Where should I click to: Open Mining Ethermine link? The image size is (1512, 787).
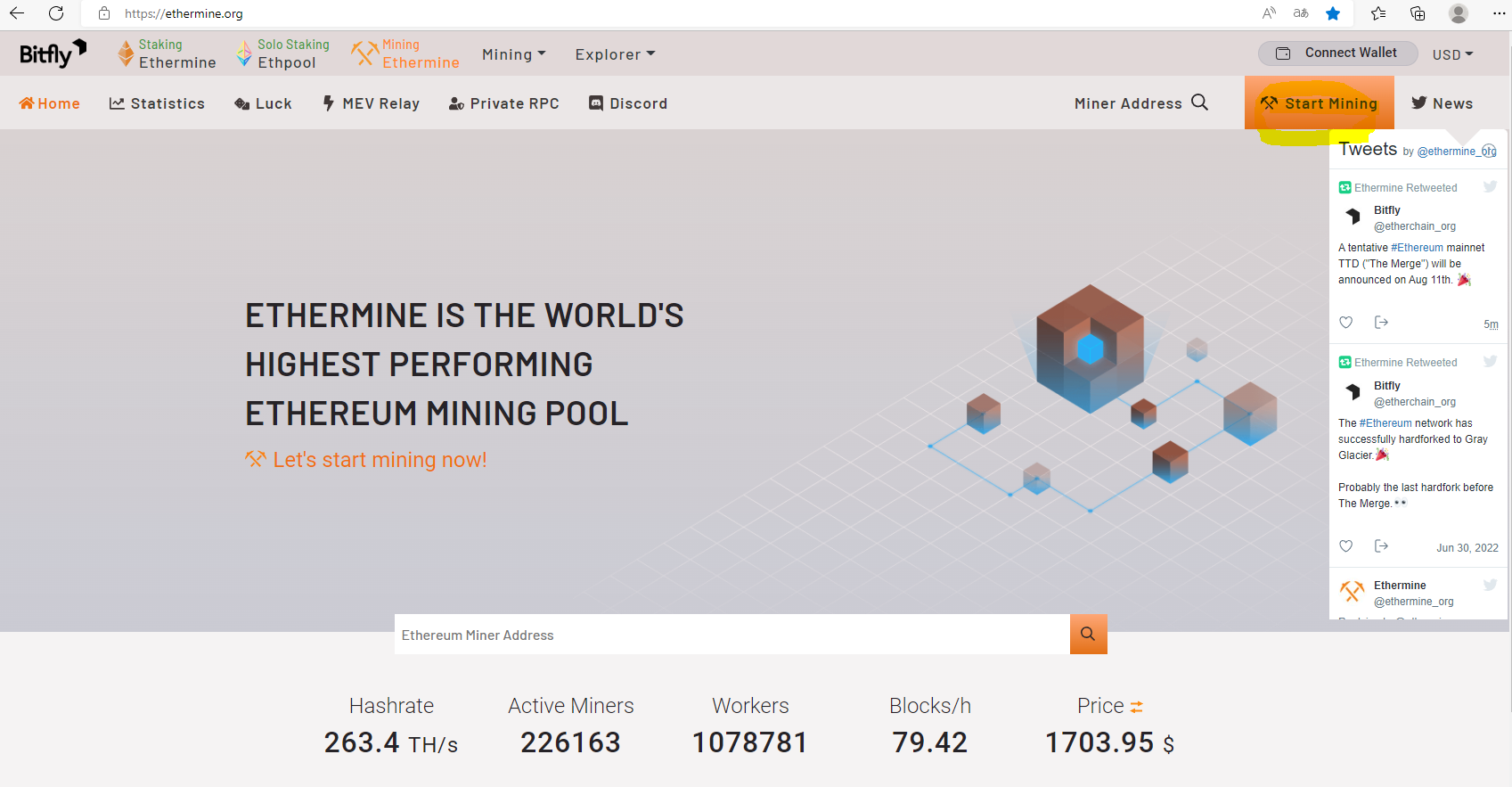[x=405, y=53]
